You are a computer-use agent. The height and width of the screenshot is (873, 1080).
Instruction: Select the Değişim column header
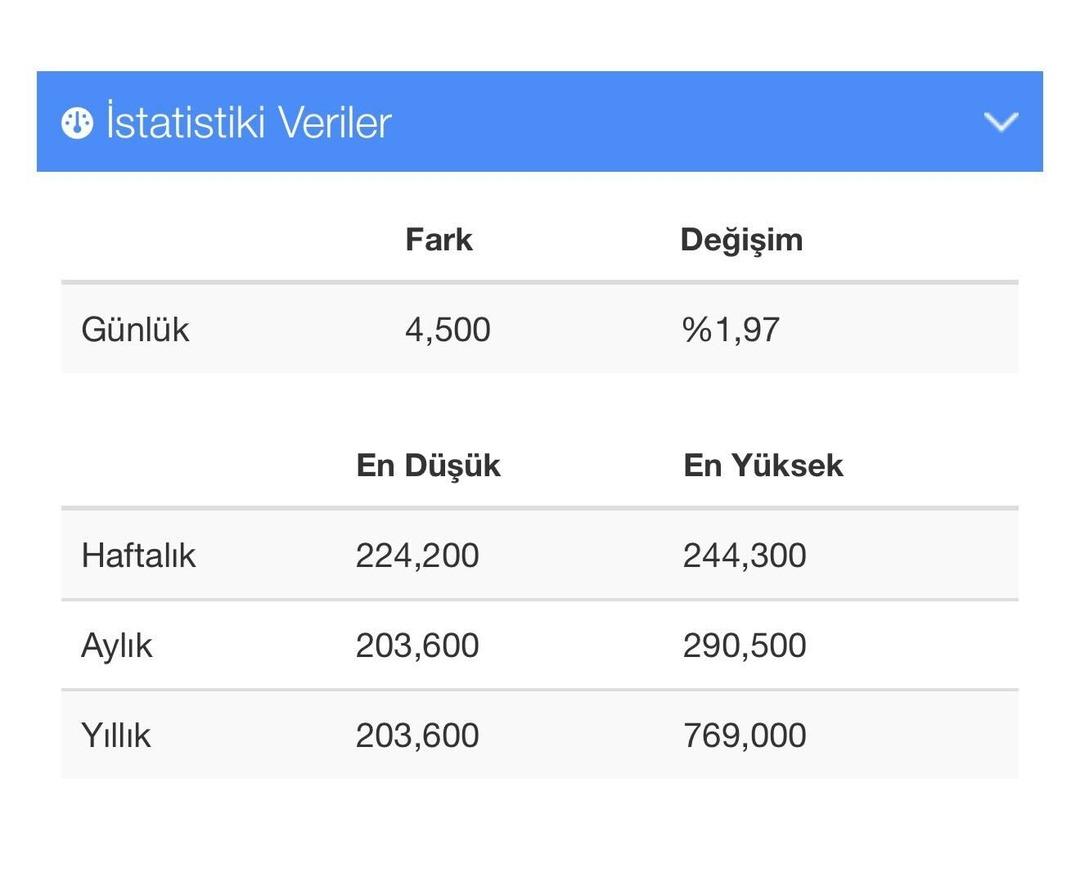pos(741,239)
